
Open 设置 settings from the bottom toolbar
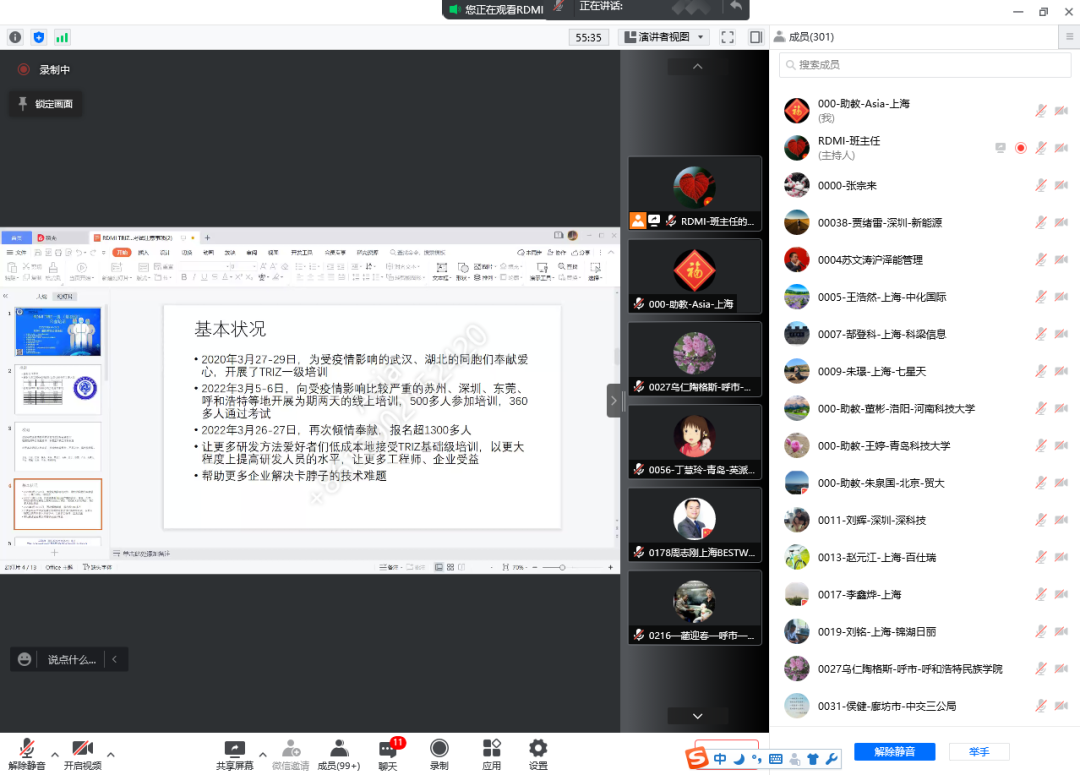pyautogui.click(x=538, y=755)
